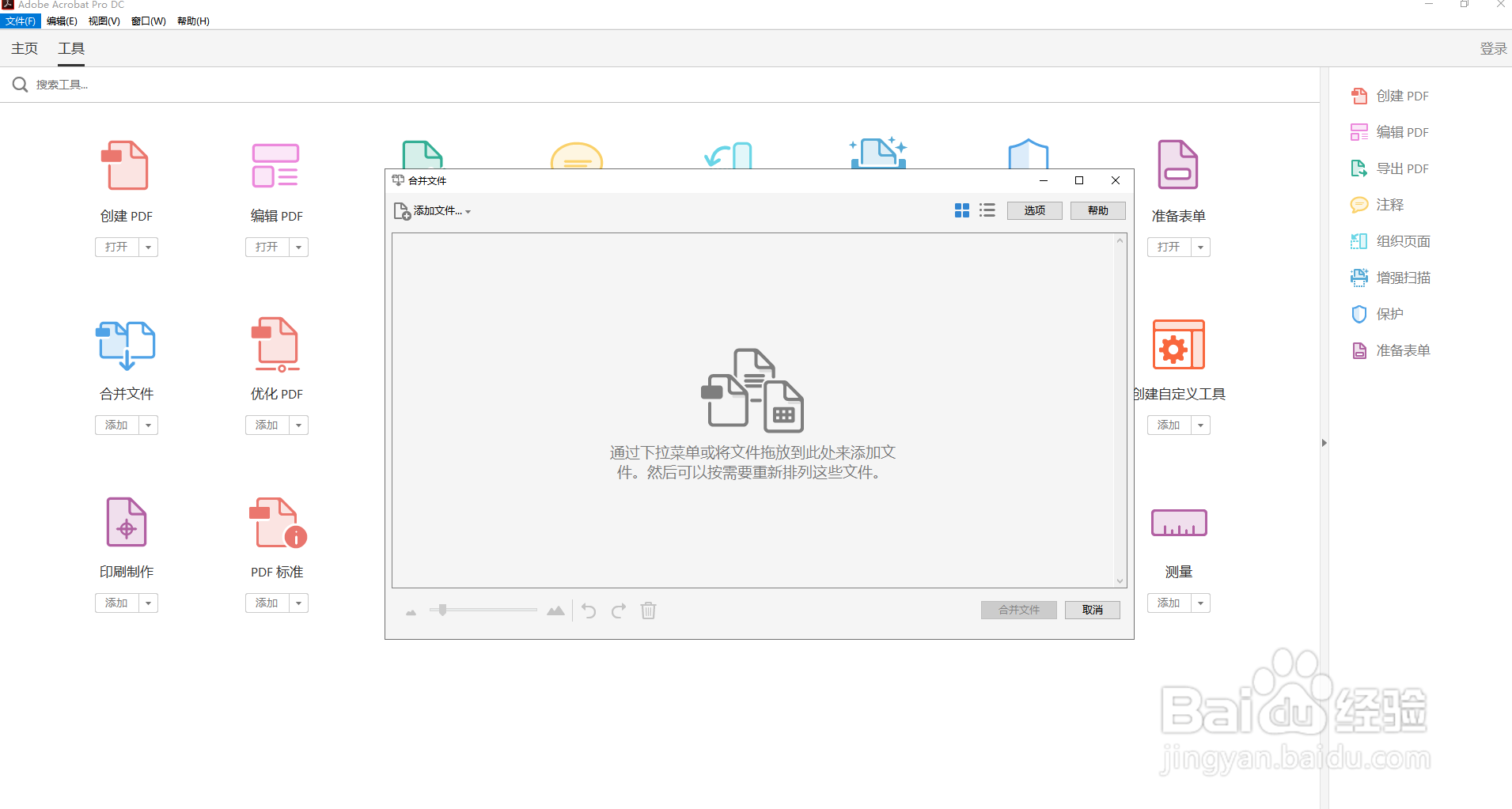Open the 视图(V) menu

(104, 21)
